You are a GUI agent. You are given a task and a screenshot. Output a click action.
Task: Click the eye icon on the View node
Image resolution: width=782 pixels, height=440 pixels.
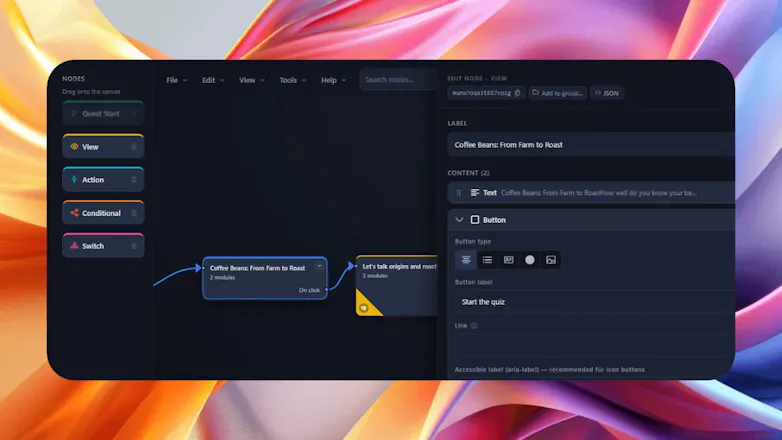(74, 147)
